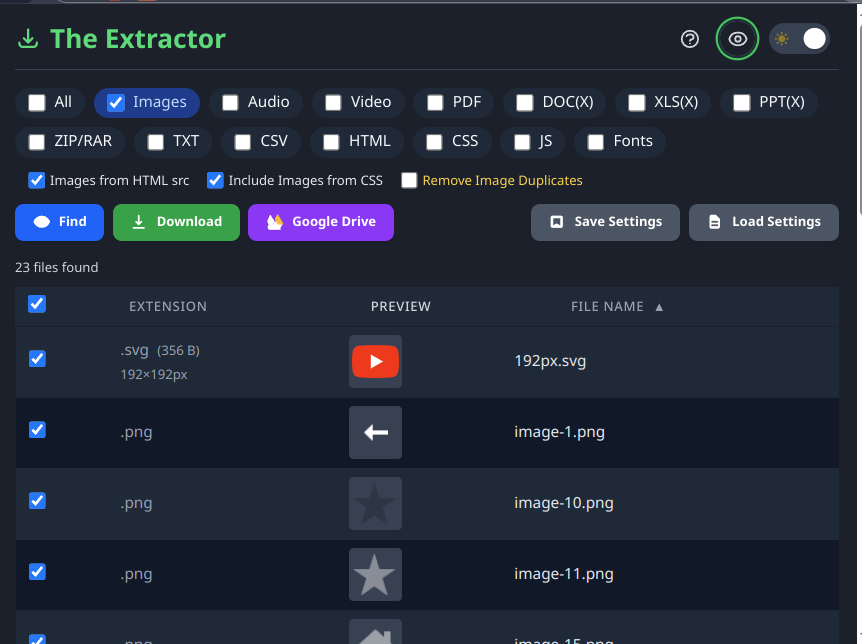Select the PDF file type filter
Screen dimensions: 862x644
pos(454,102)
